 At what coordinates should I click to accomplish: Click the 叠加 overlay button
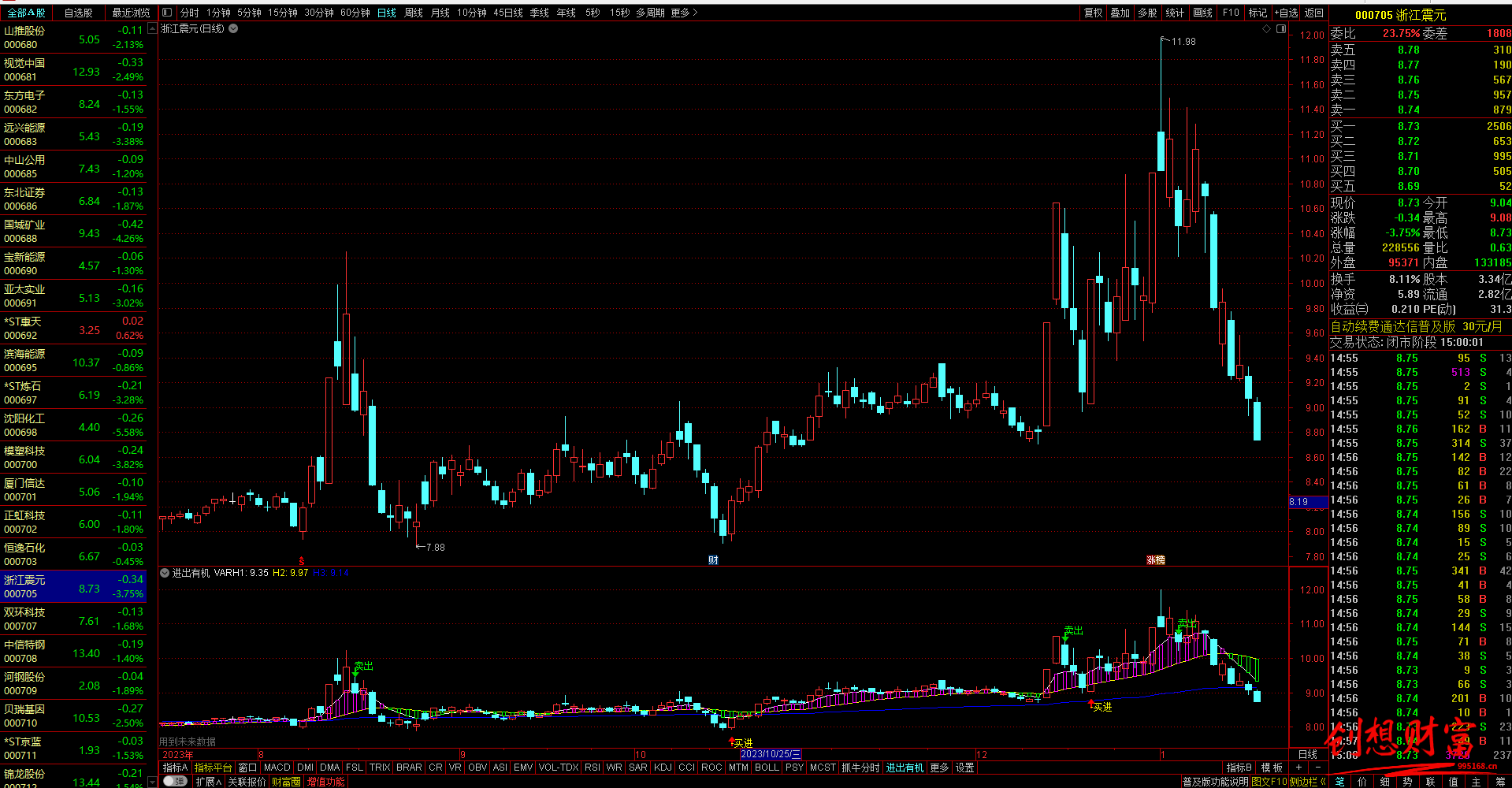pos(1120,13)
